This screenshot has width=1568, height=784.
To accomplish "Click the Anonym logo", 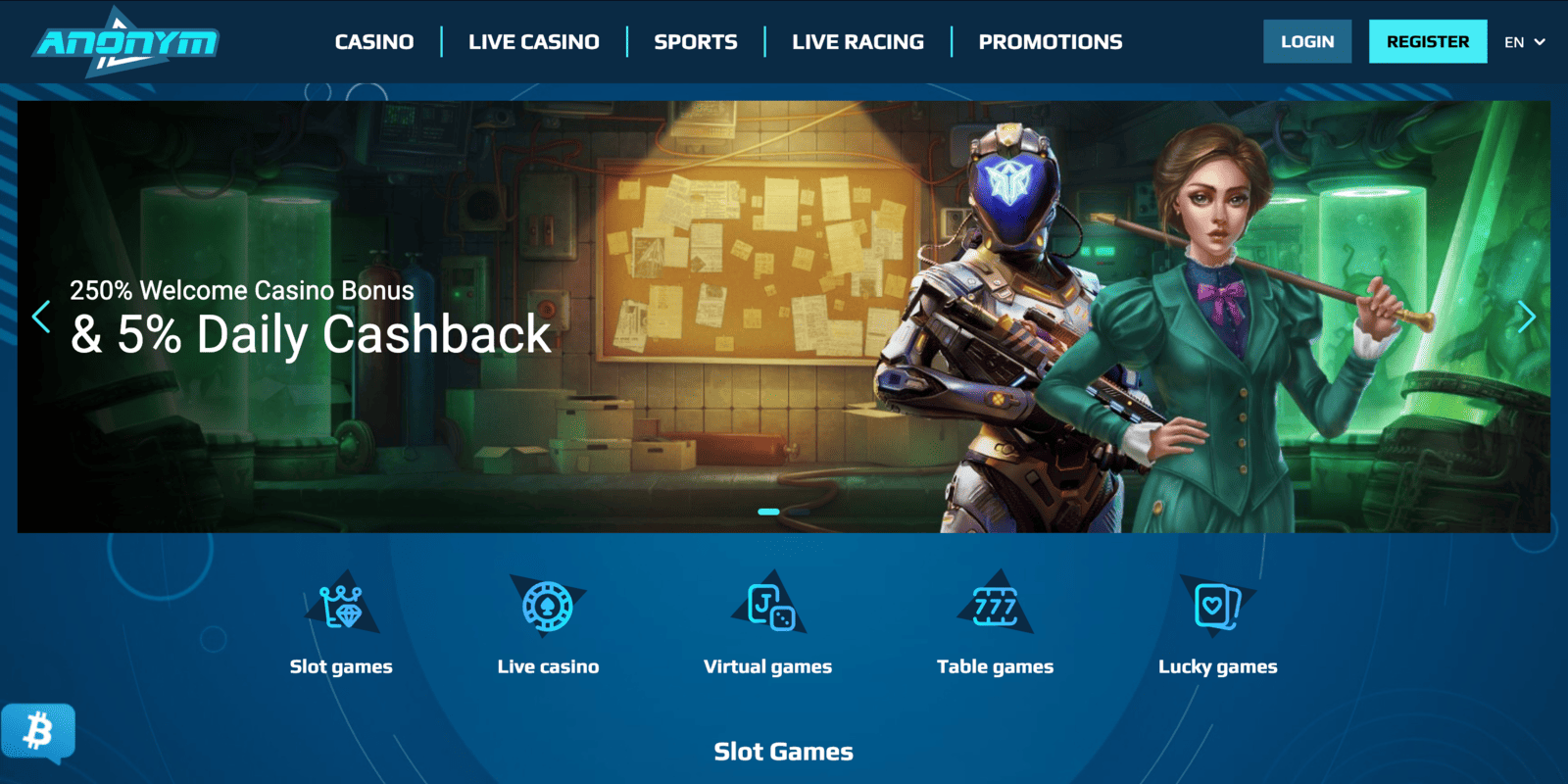I will tap(124, 42).
